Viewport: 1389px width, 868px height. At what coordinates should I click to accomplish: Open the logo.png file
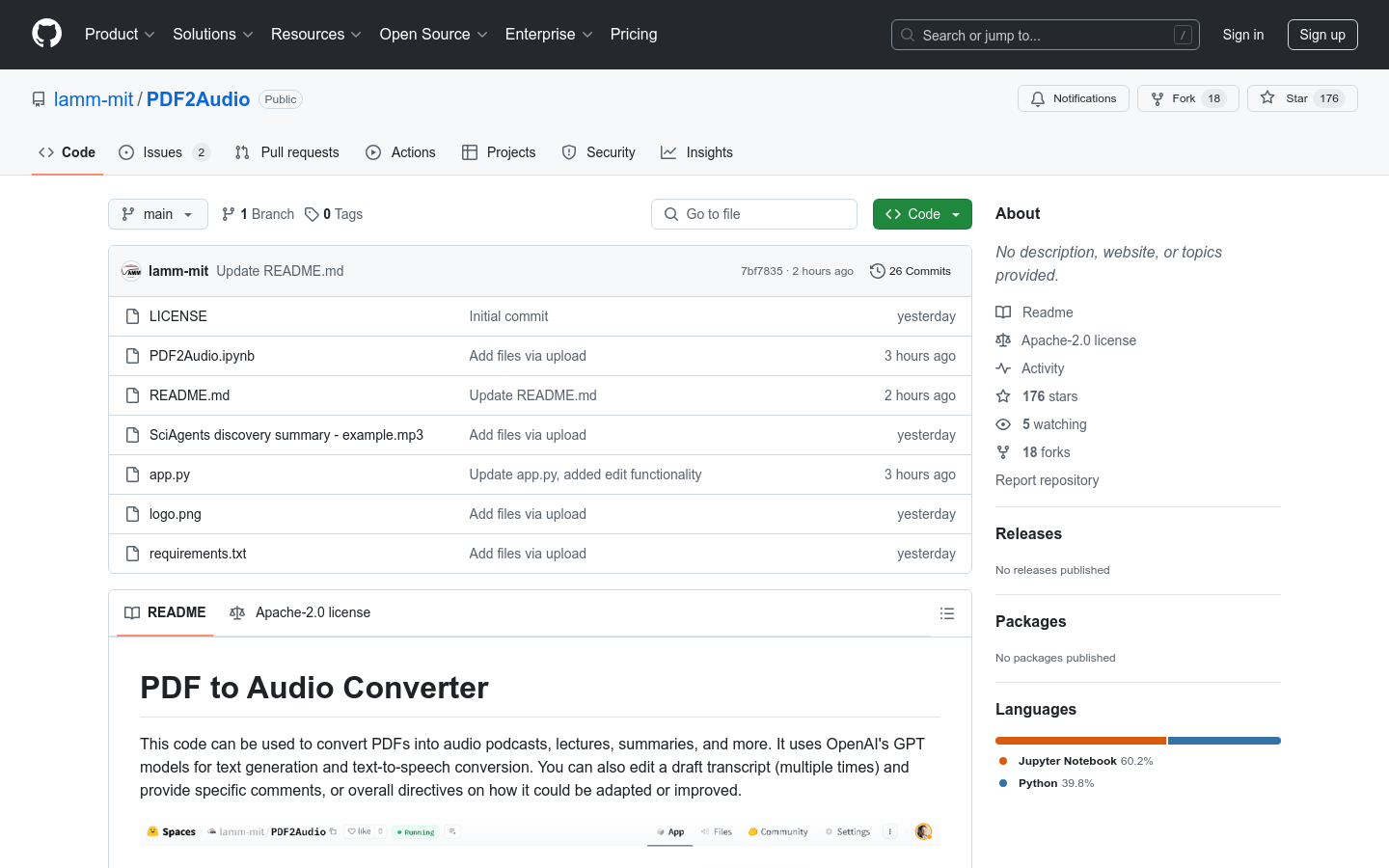tap(176, 514)
